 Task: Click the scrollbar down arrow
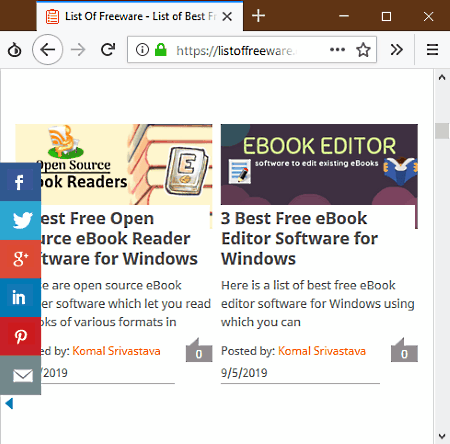coord(442,436)
